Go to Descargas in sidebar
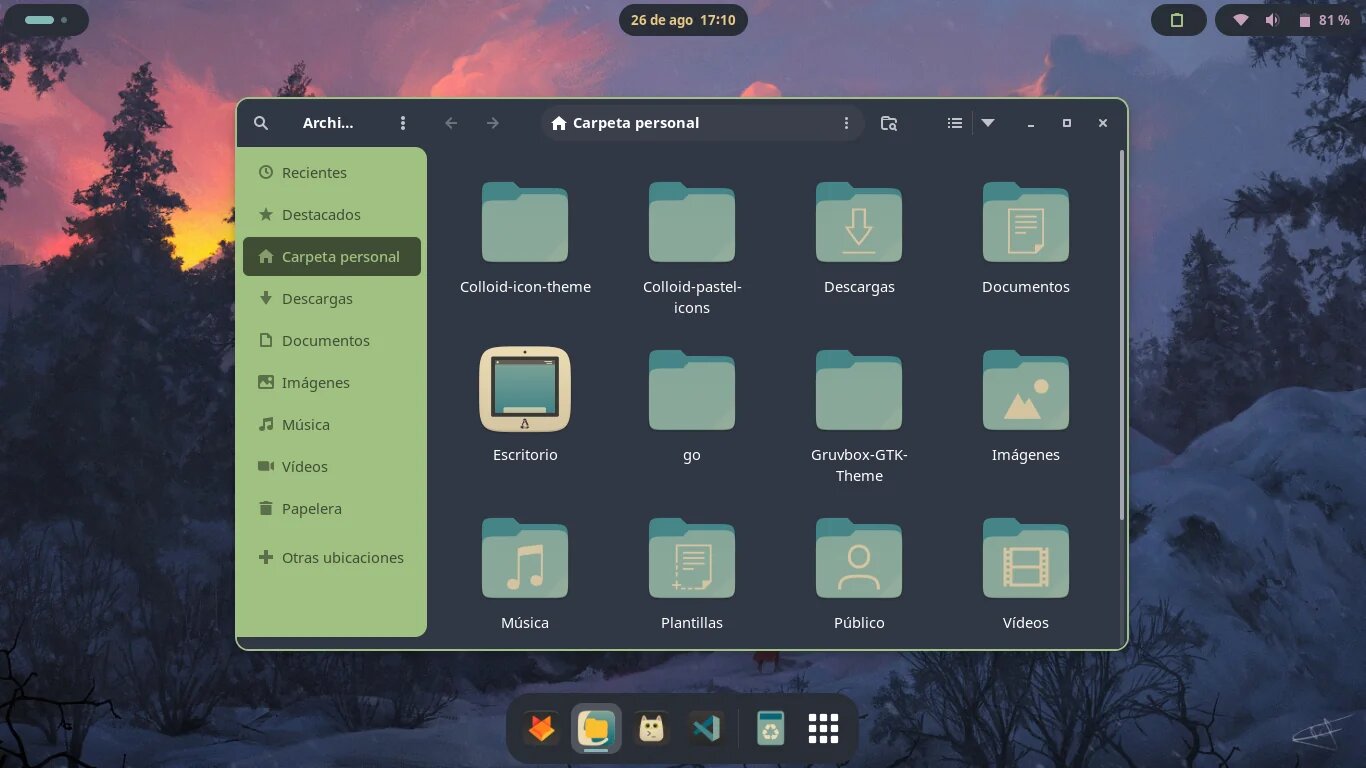 [x=332, y=299]
